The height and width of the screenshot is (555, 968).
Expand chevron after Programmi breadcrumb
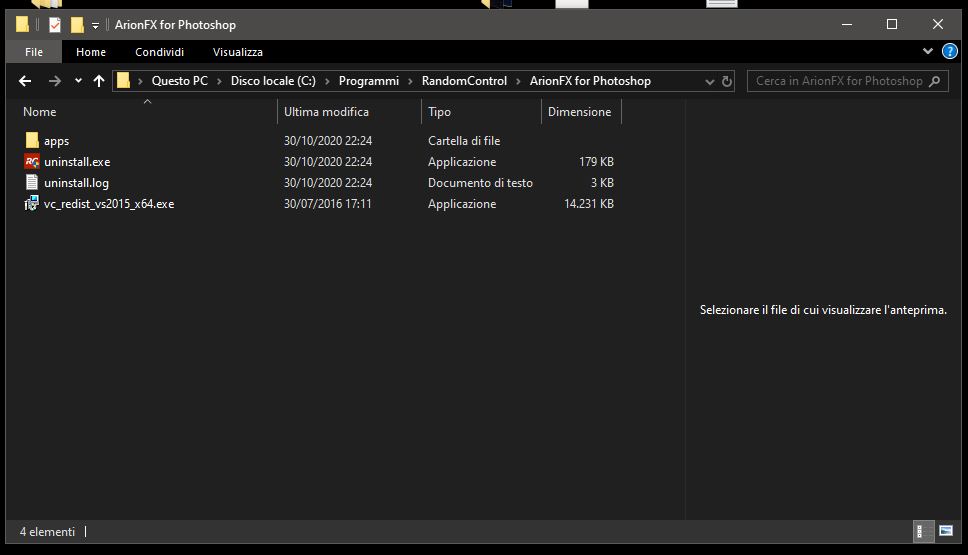point(411,81)
